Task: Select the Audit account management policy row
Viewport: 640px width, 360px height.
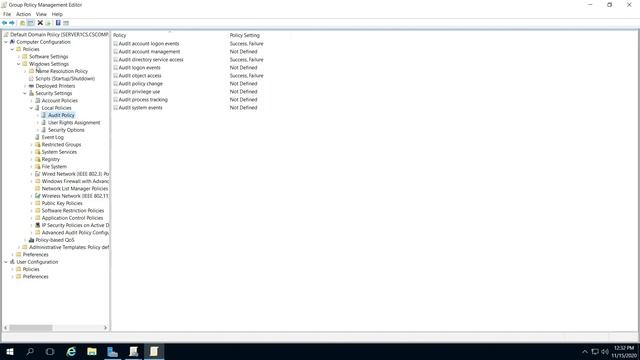Action: [x=149, y=52]
